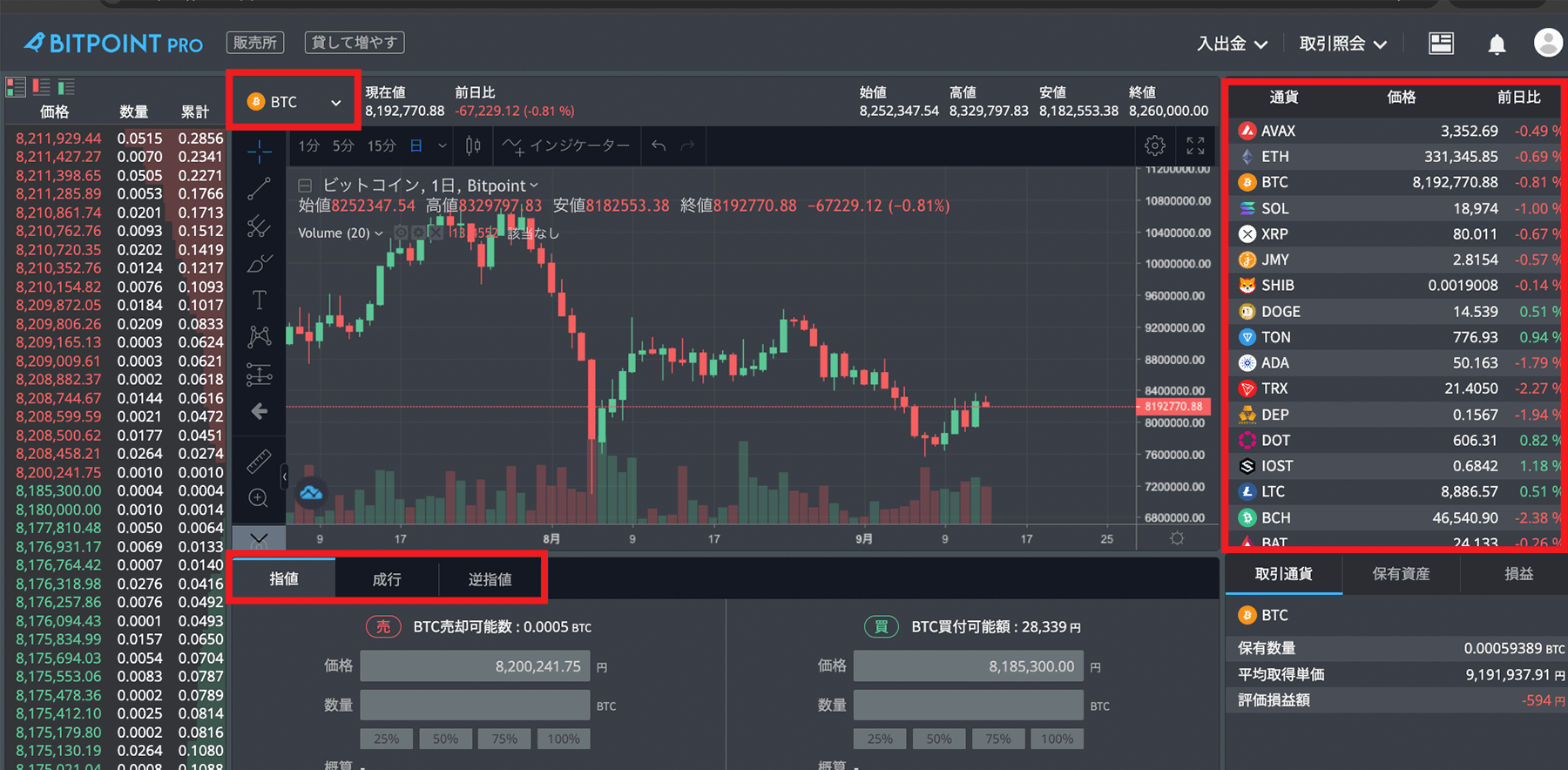This screenshot has width=1568, height=770.
Task: Click the buy price input field
Action: (968, 666)
